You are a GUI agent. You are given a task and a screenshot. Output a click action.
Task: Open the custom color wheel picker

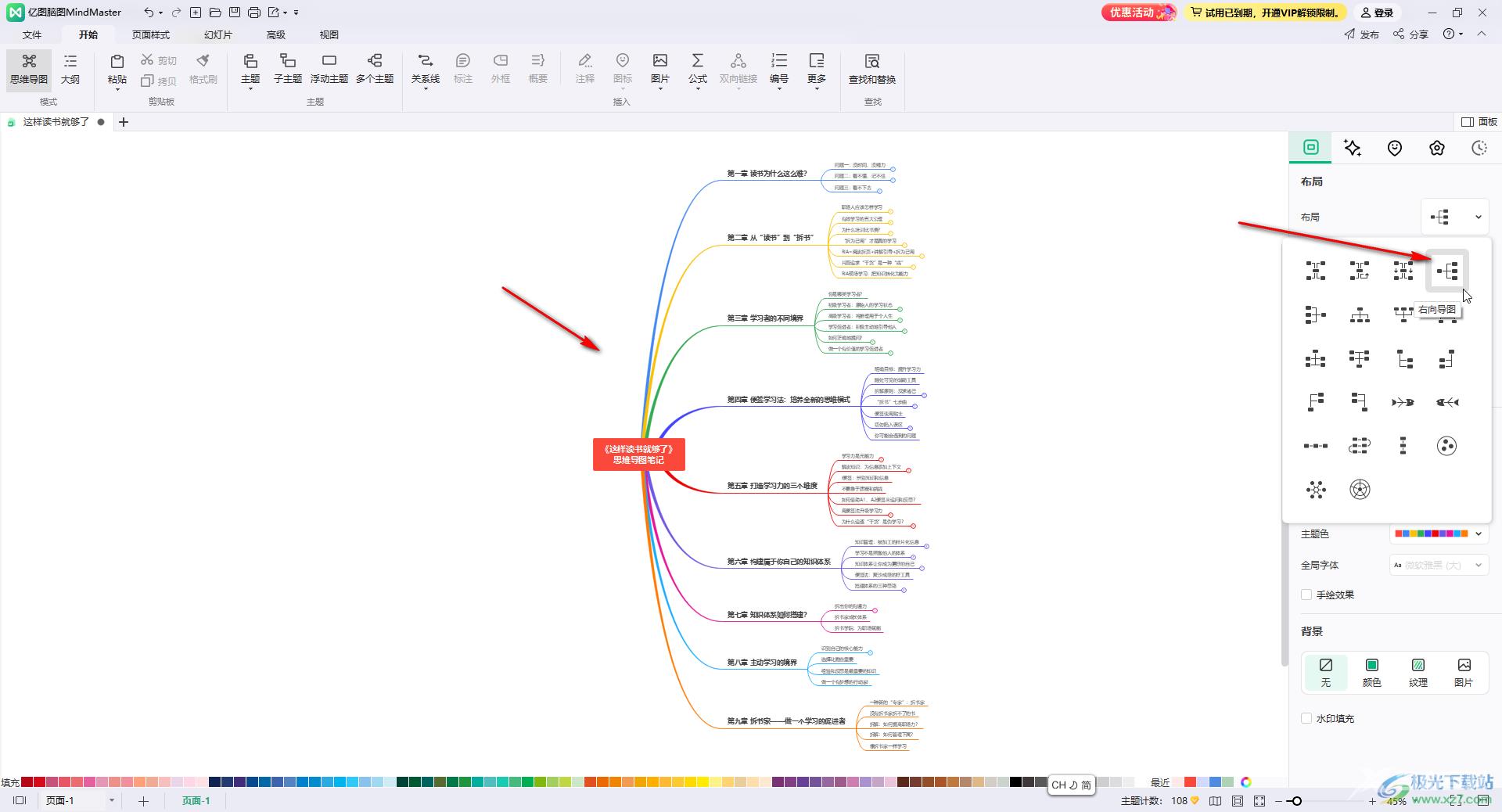pos(1246,781)
